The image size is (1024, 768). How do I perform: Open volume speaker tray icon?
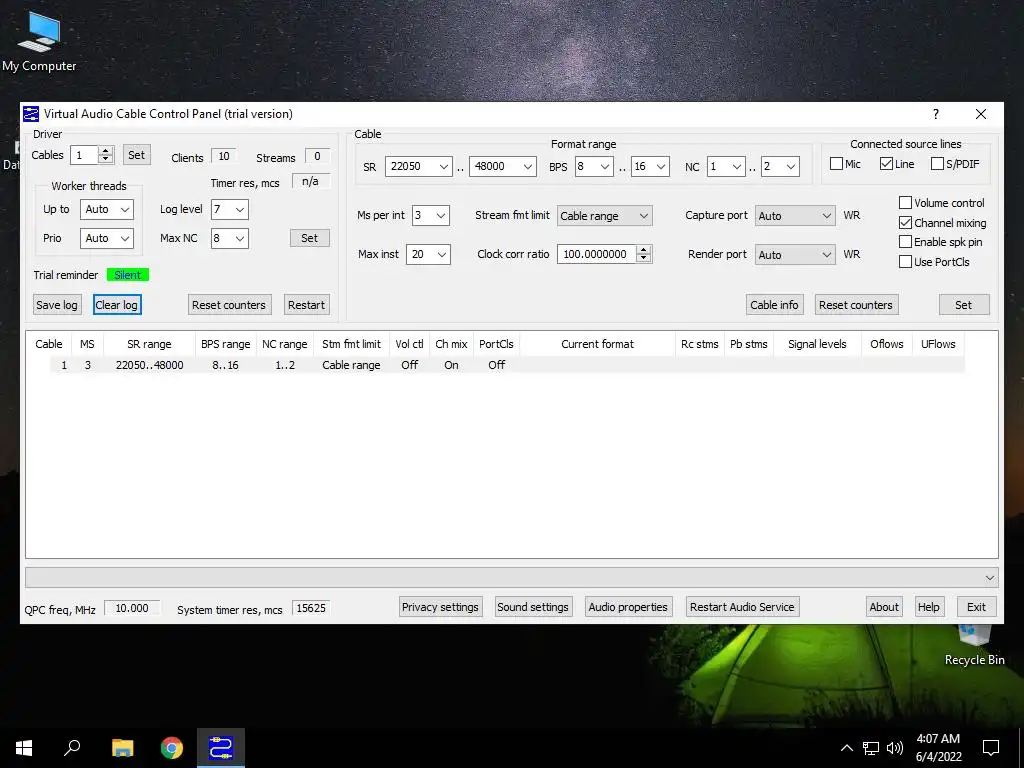point(895,748)
